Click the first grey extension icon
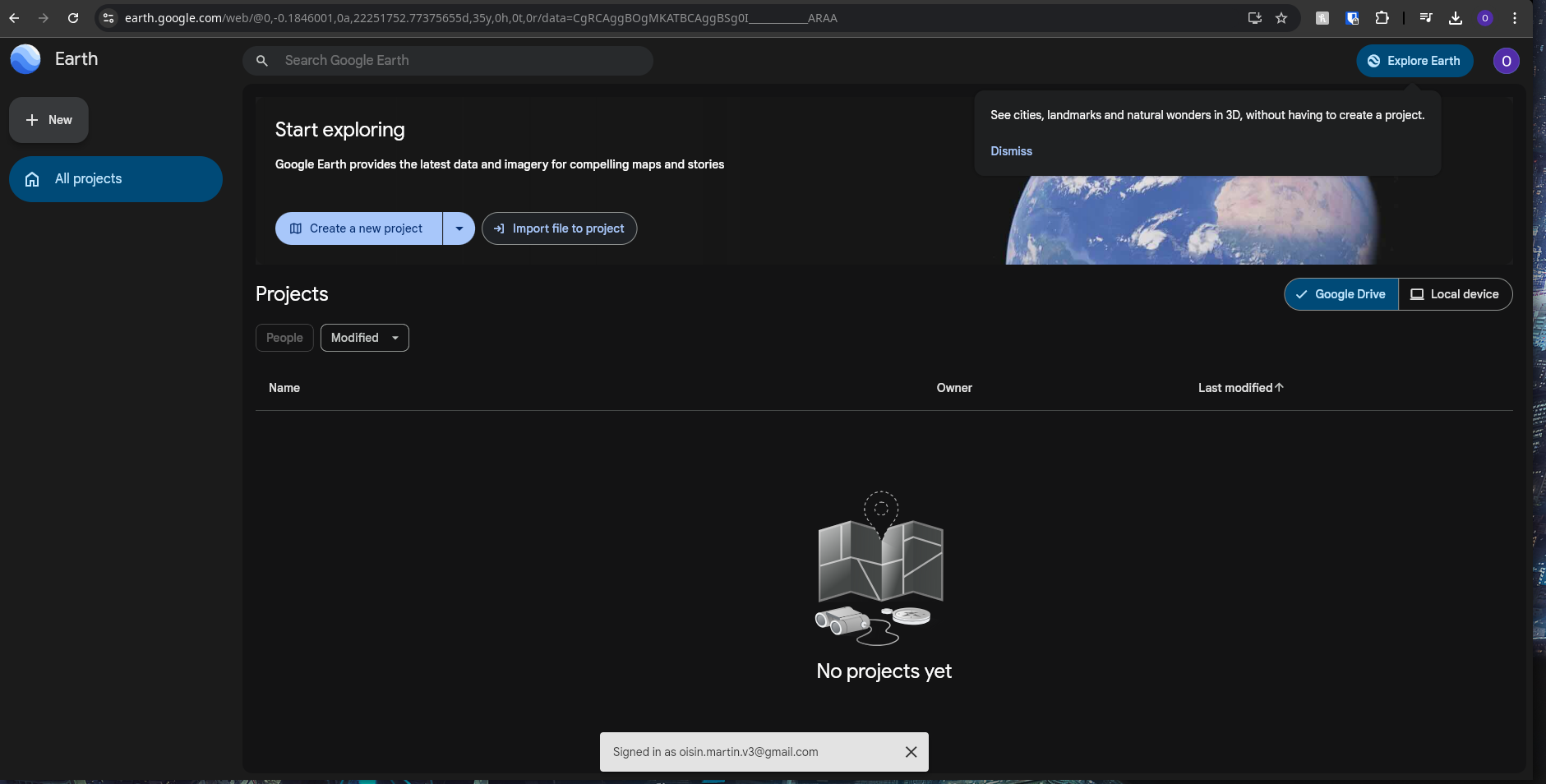 point(1322,18)
